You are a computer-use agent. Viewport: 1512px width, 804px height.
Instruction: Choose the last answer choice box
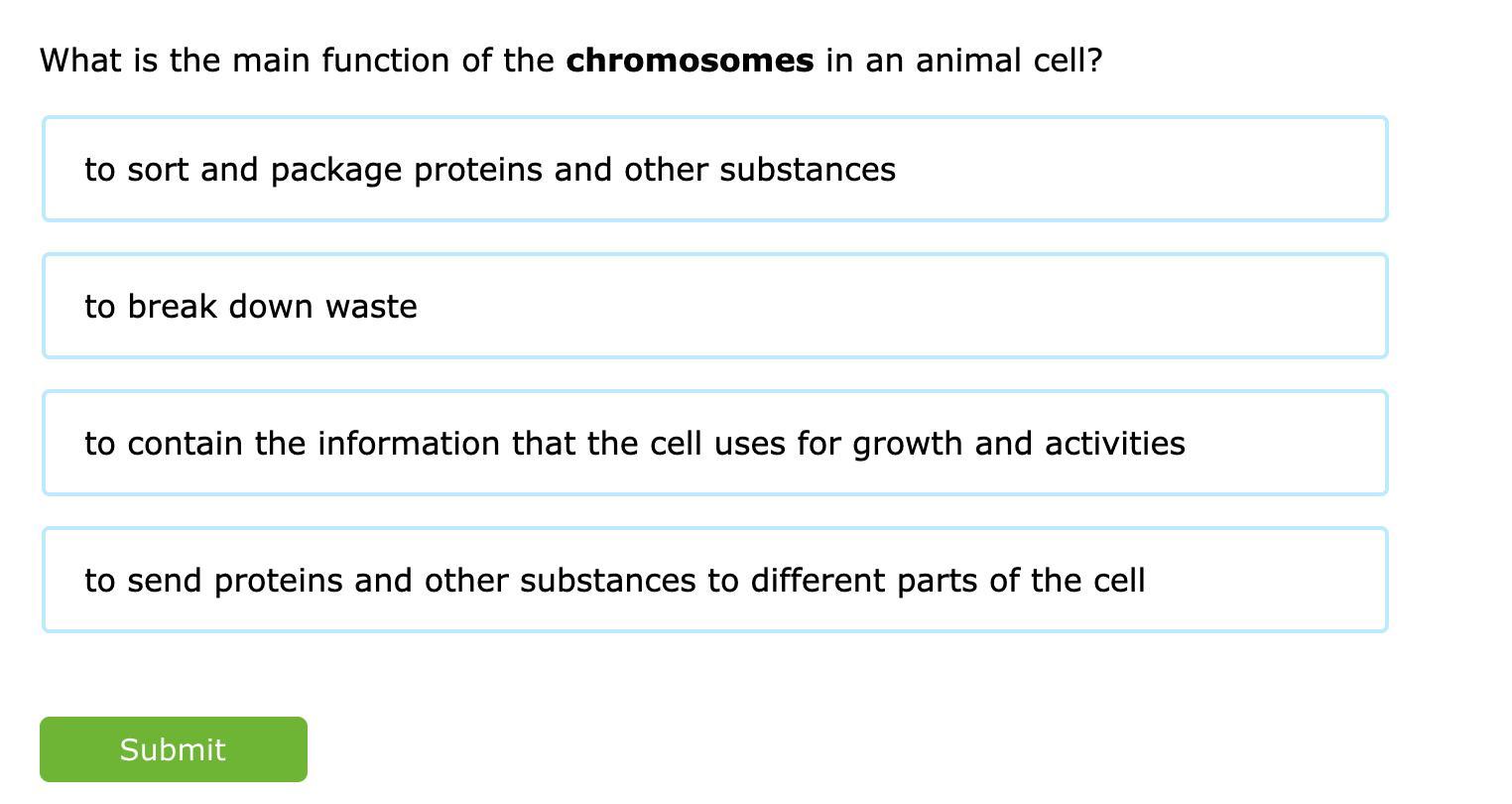[714, 581]
